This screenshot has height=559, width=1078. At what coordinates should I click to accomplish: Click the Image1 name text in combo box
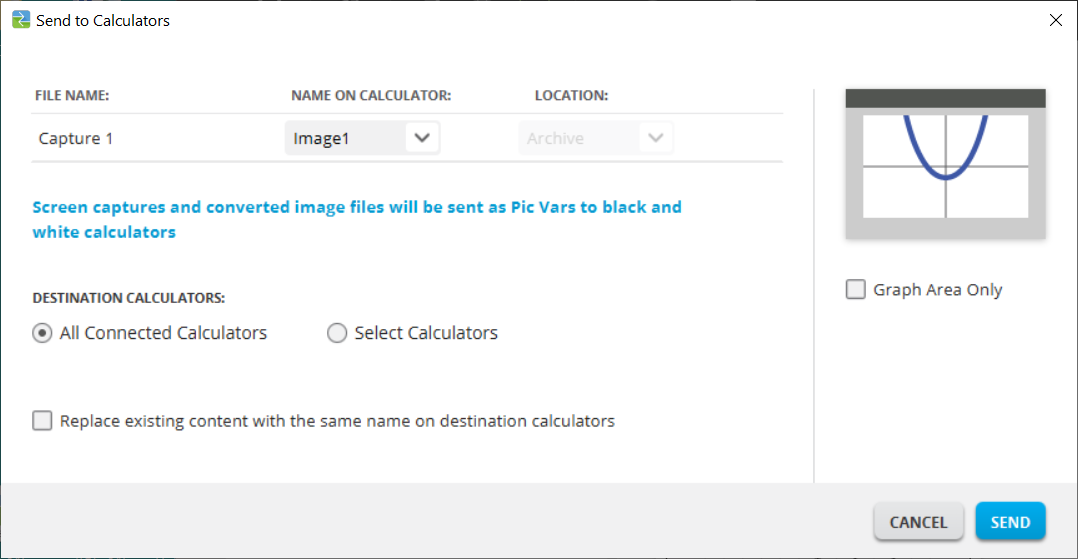click(321, 139)
